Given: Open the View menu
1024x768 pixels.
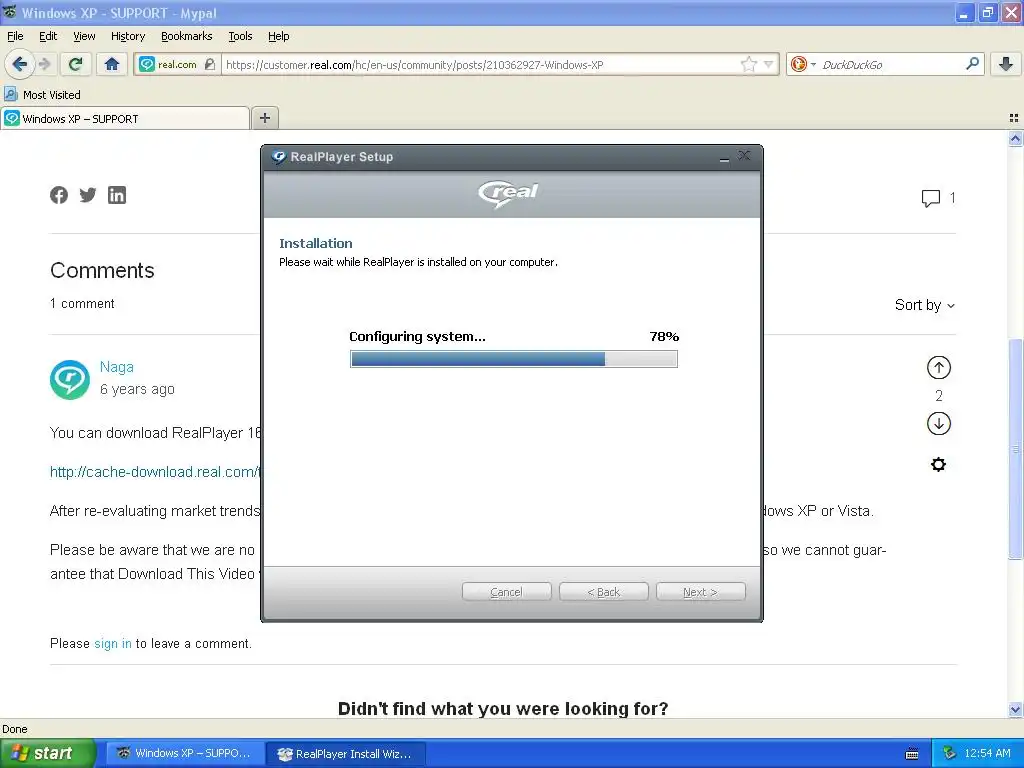Looking at the screenshot, I should tap(84, 36).
